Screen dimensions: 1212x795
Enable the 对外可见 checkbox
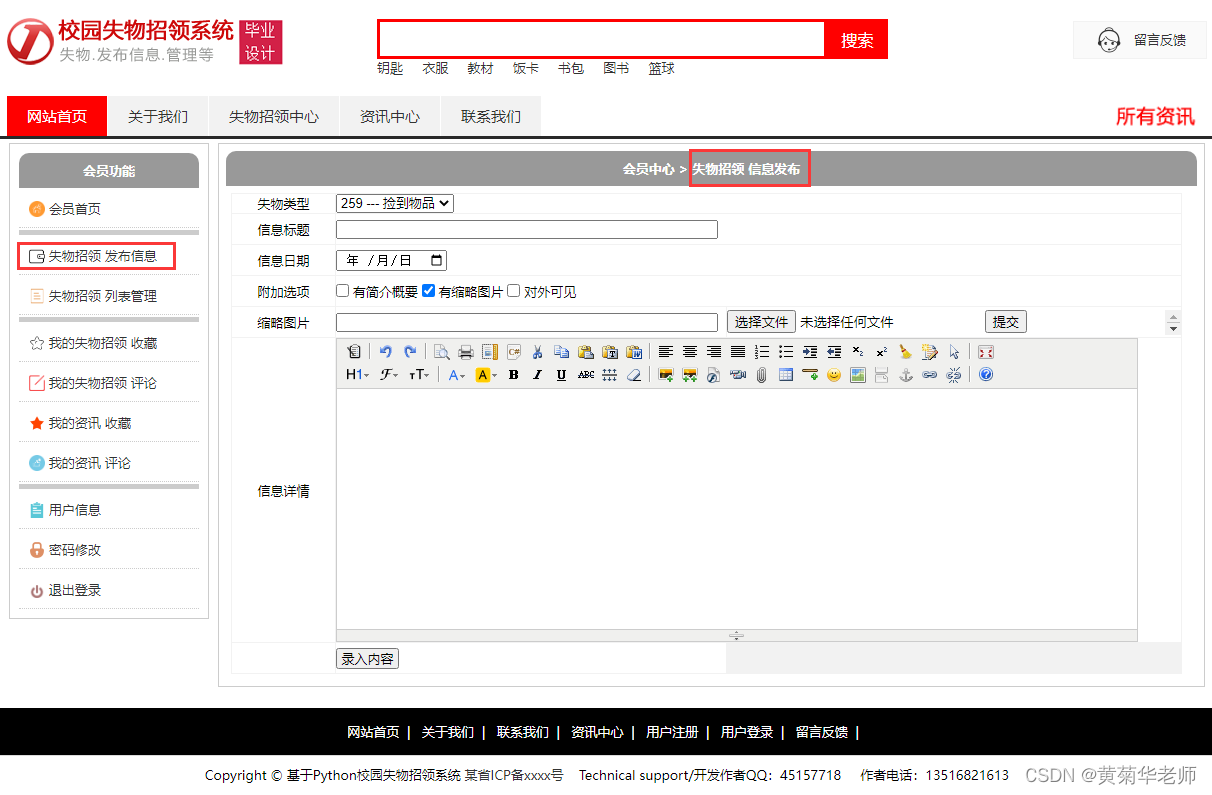pyautogui.click(x=513, y=290)
